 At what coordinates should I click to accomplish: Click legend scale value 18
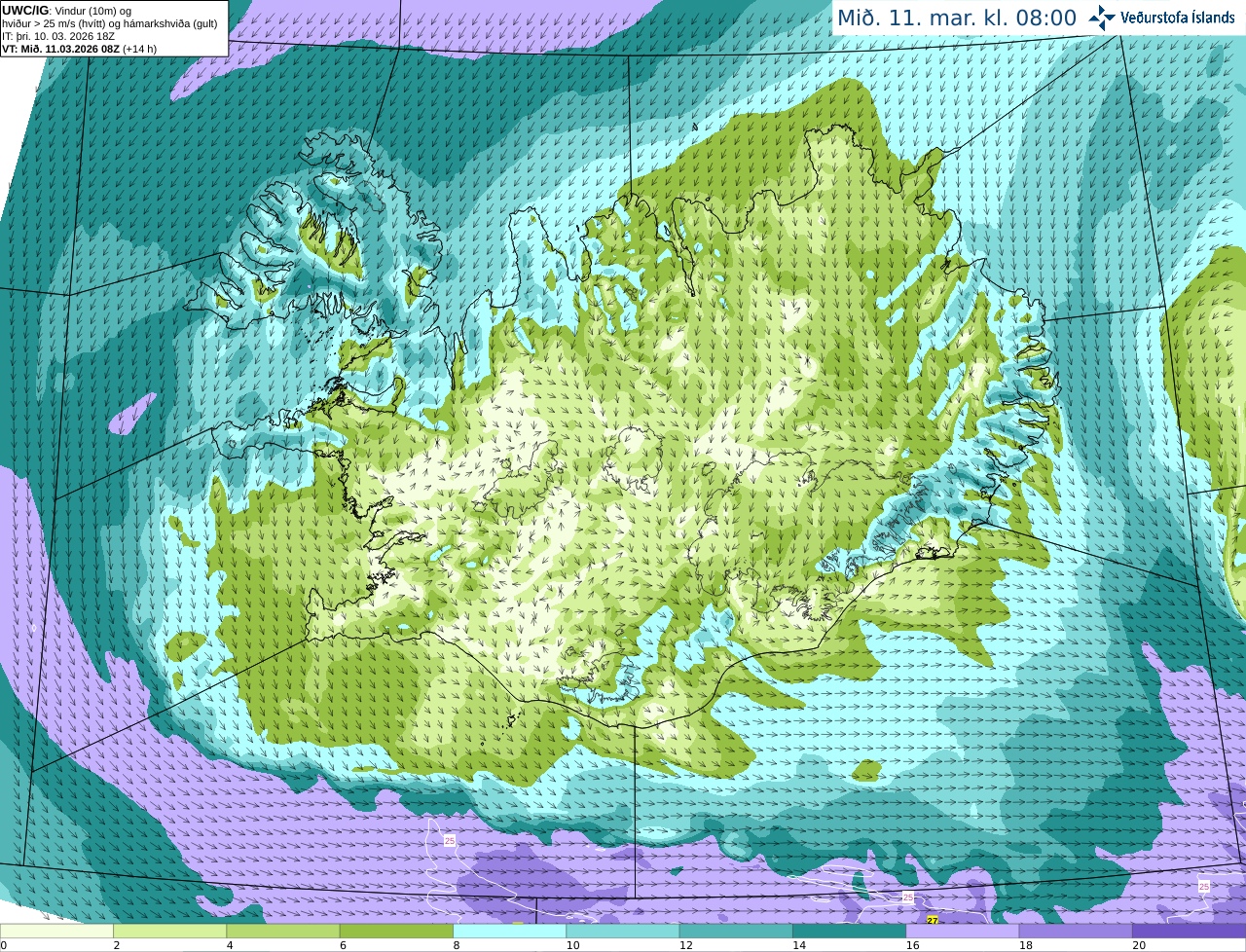point(1025,945)
